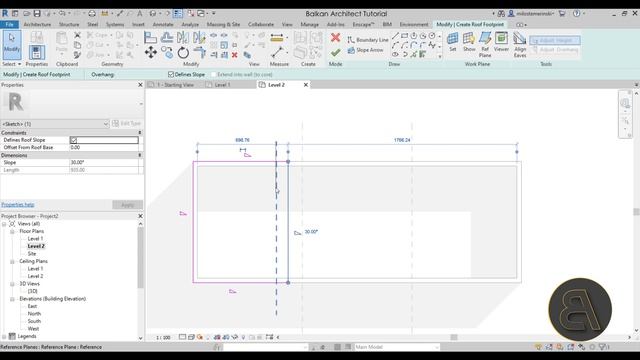Click the Edit Type button
This screenshot has height=360, width=640.
[127, 123]
